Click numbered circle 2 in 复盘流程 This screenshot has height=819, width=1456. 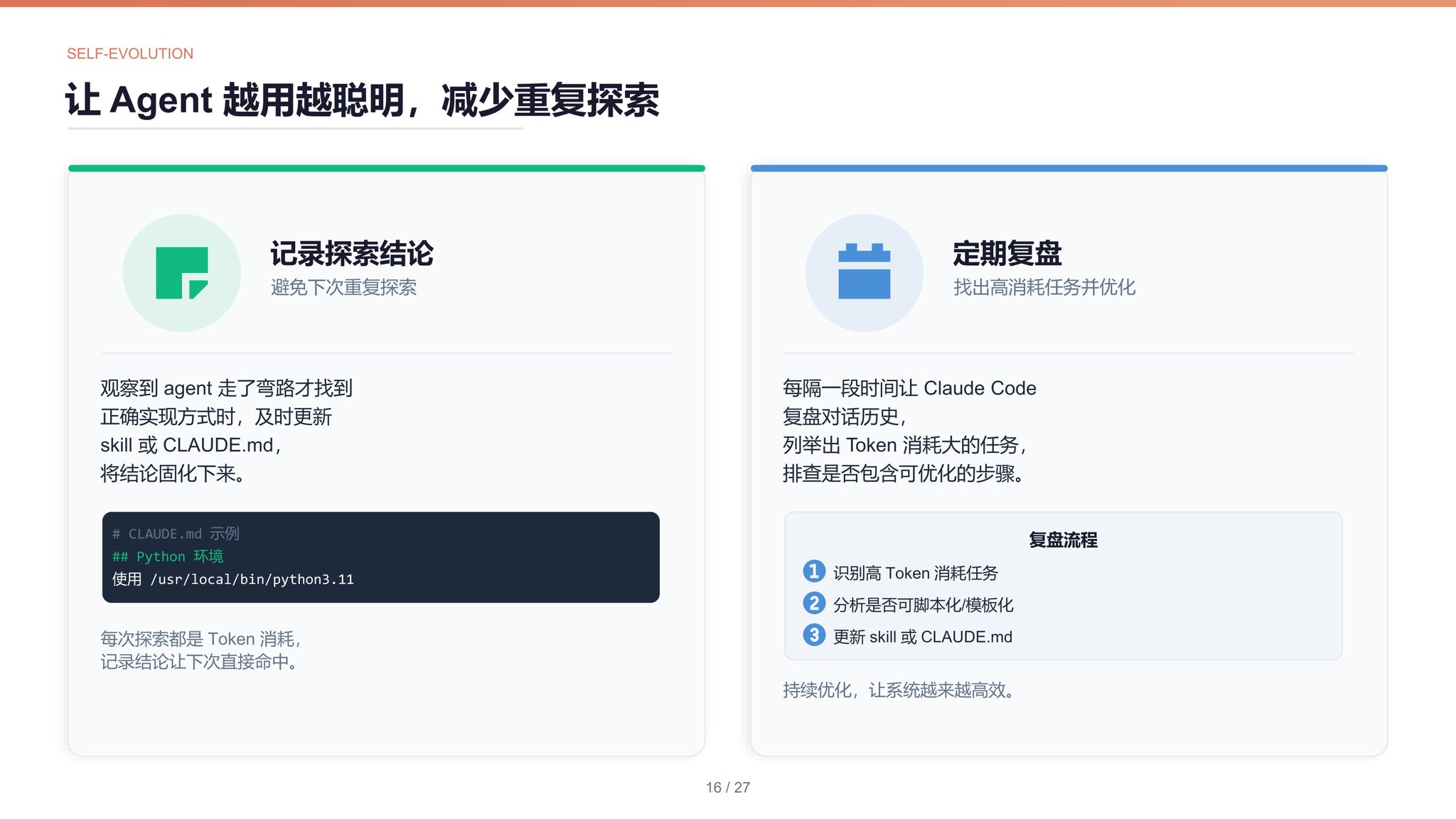(814, 604)
